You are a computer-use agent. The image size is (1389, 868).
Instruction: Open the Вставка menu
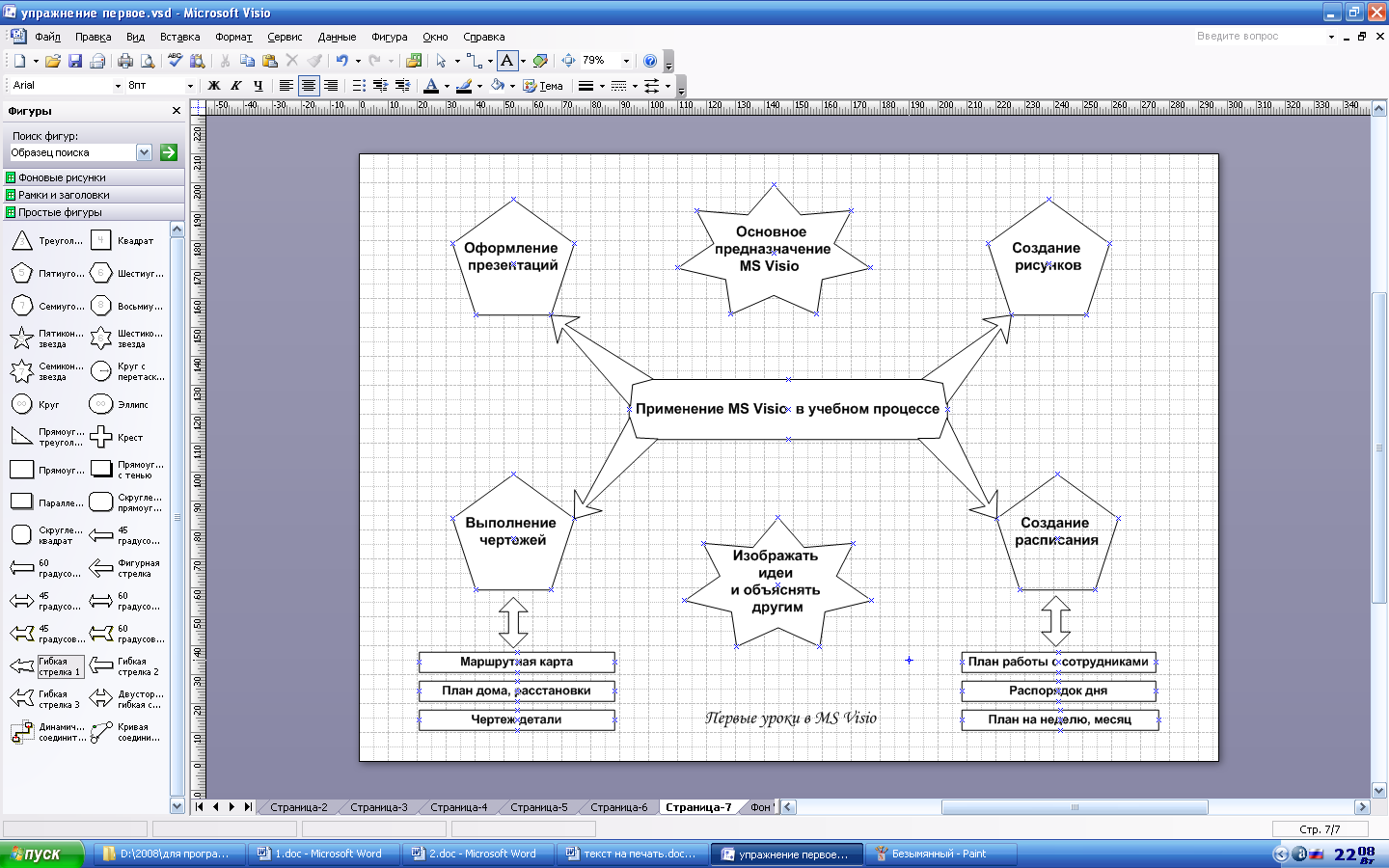pyautogui.click(x=180, y=37)
